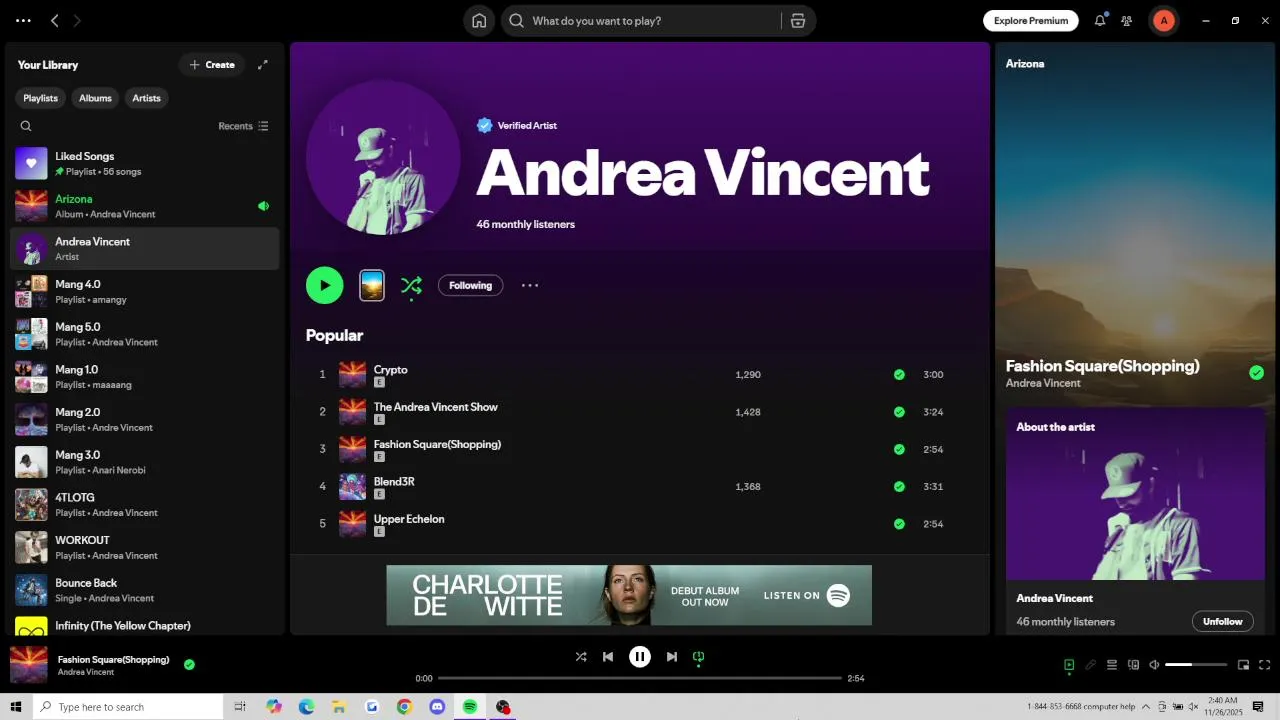This screenshot has width=1280, height=720.
Task: Click Unfollow in About the artist card
Action: click(x=1222, y=621)
